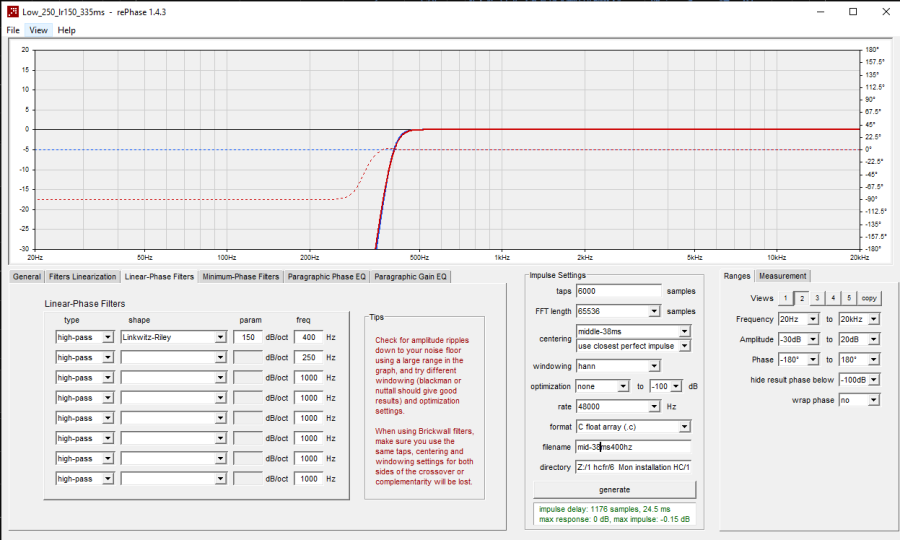Open the Amplitude minimum dropdown -30dB
This screenshot has width=900, height=540.
click(x=798, y=339)
